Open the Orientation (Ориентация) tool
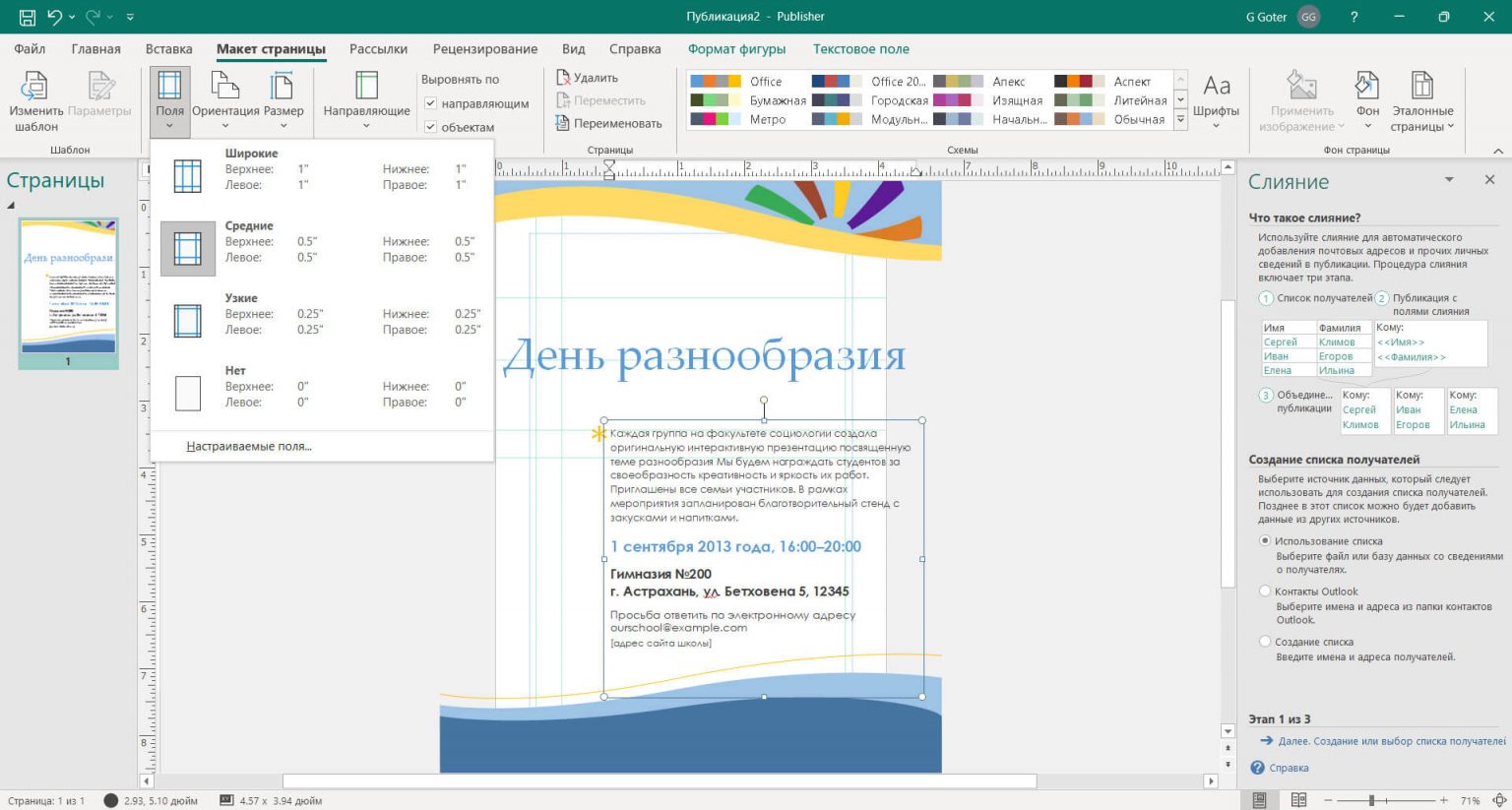Viewport: 1512px width, 810px height. 225,99
